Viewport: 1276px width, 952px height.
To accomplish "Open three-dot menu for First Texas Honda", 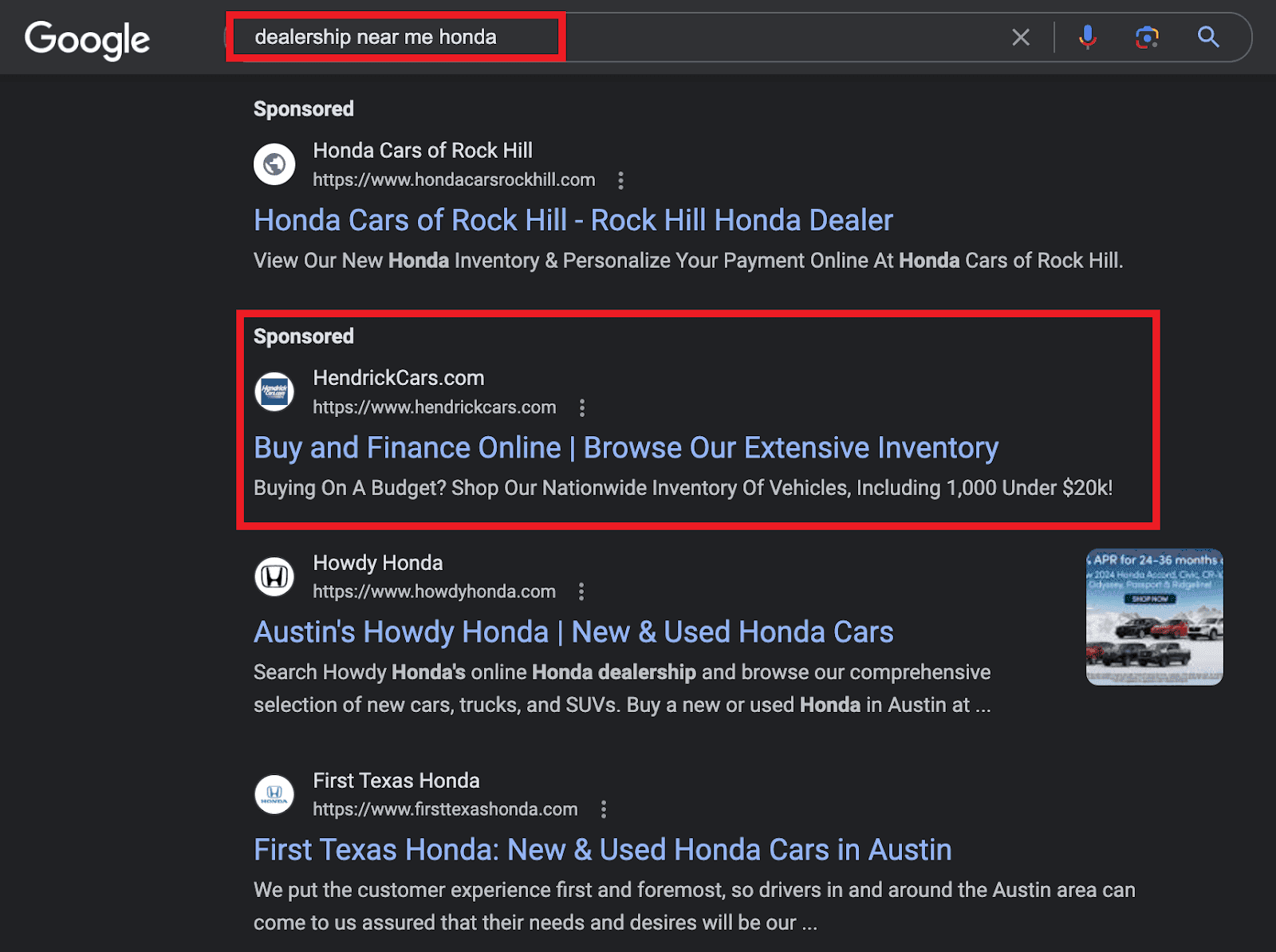I will tap(604, 809).
